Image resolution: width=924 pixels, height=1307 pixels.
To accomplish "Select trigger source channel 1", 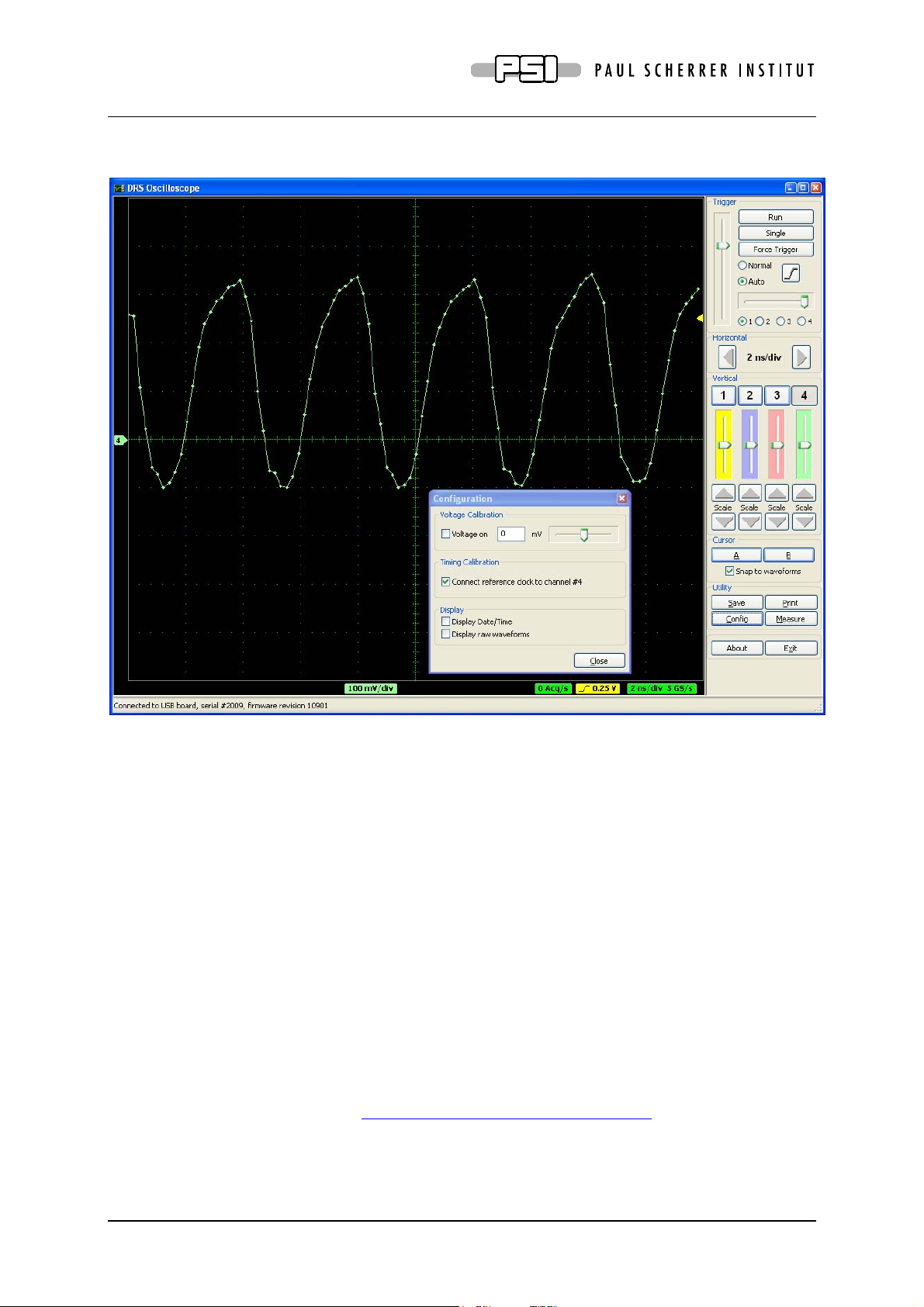I will 742,321.
